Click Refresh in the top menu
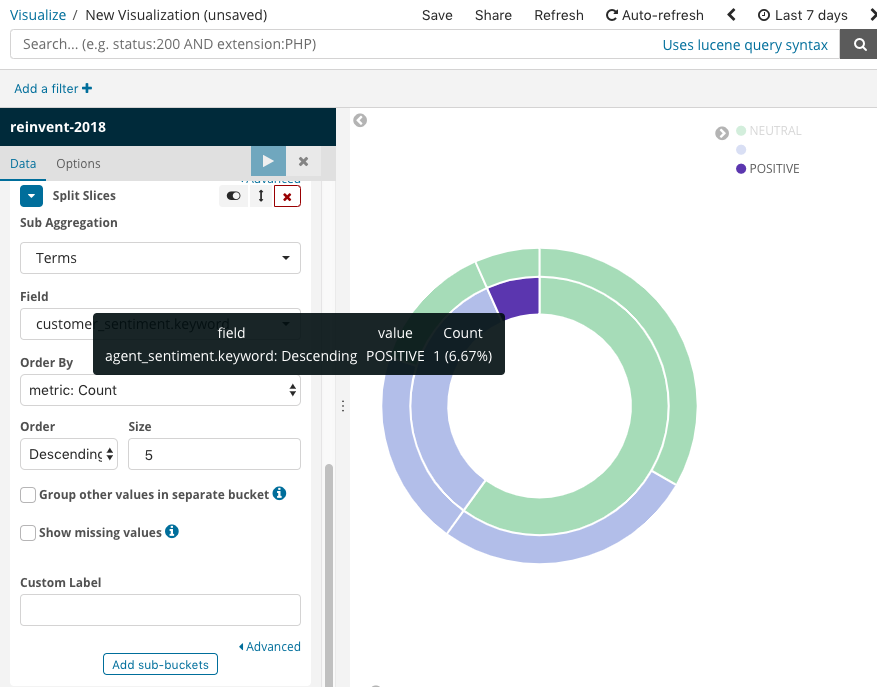Viewport: 877px width, 687px height. [559, 15]
